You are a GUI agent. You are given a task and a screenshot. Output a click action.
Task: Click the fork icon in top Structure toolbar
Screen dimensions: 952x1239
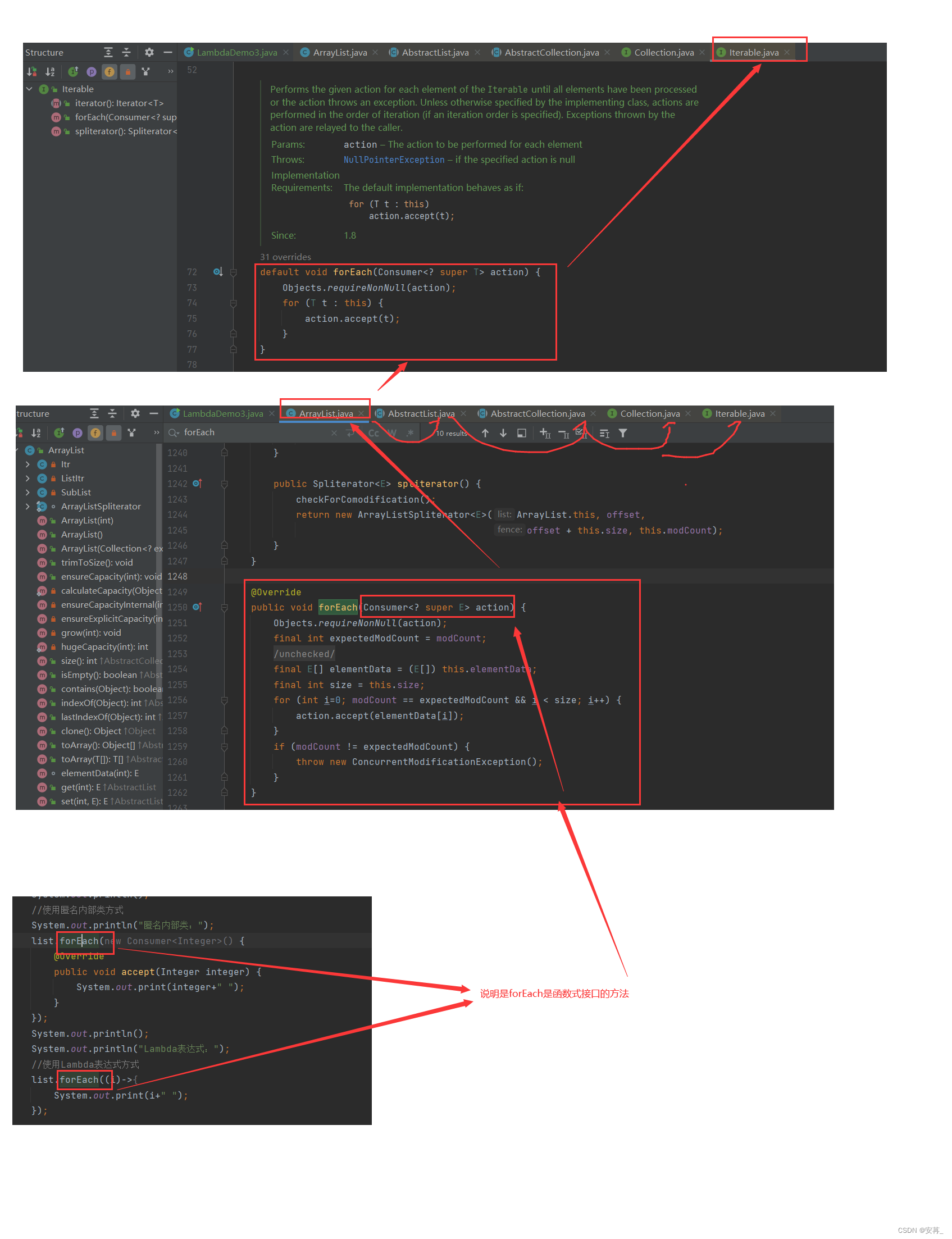[145, 71]
